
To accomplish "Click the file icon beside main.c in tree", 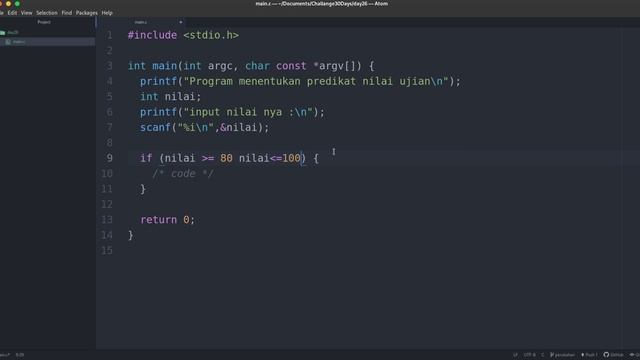I will coord(8,42).
